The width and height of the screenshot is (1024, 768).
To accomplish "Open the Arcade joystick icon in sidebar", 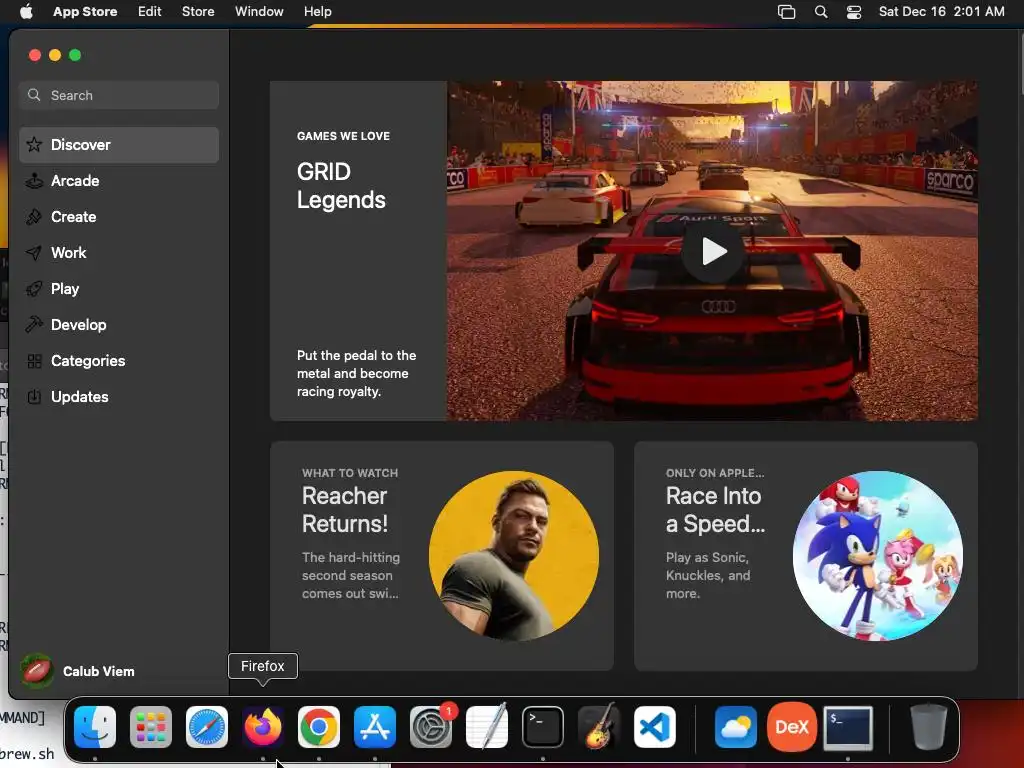I will pos(34,181).
